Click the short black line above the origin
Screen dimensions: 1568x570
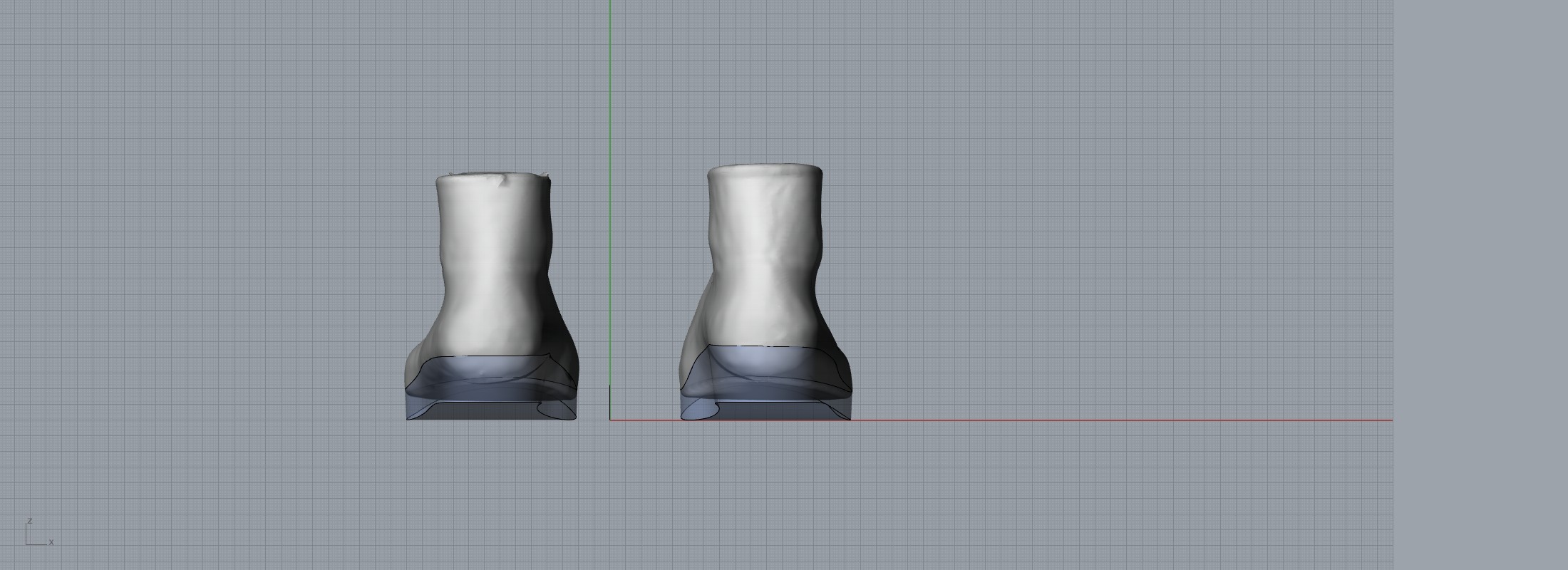coord(610,400)
